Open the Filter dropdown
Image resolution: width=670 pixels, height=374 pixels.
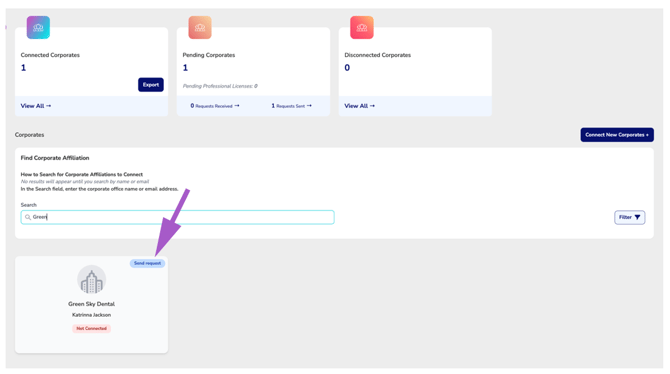630,217
